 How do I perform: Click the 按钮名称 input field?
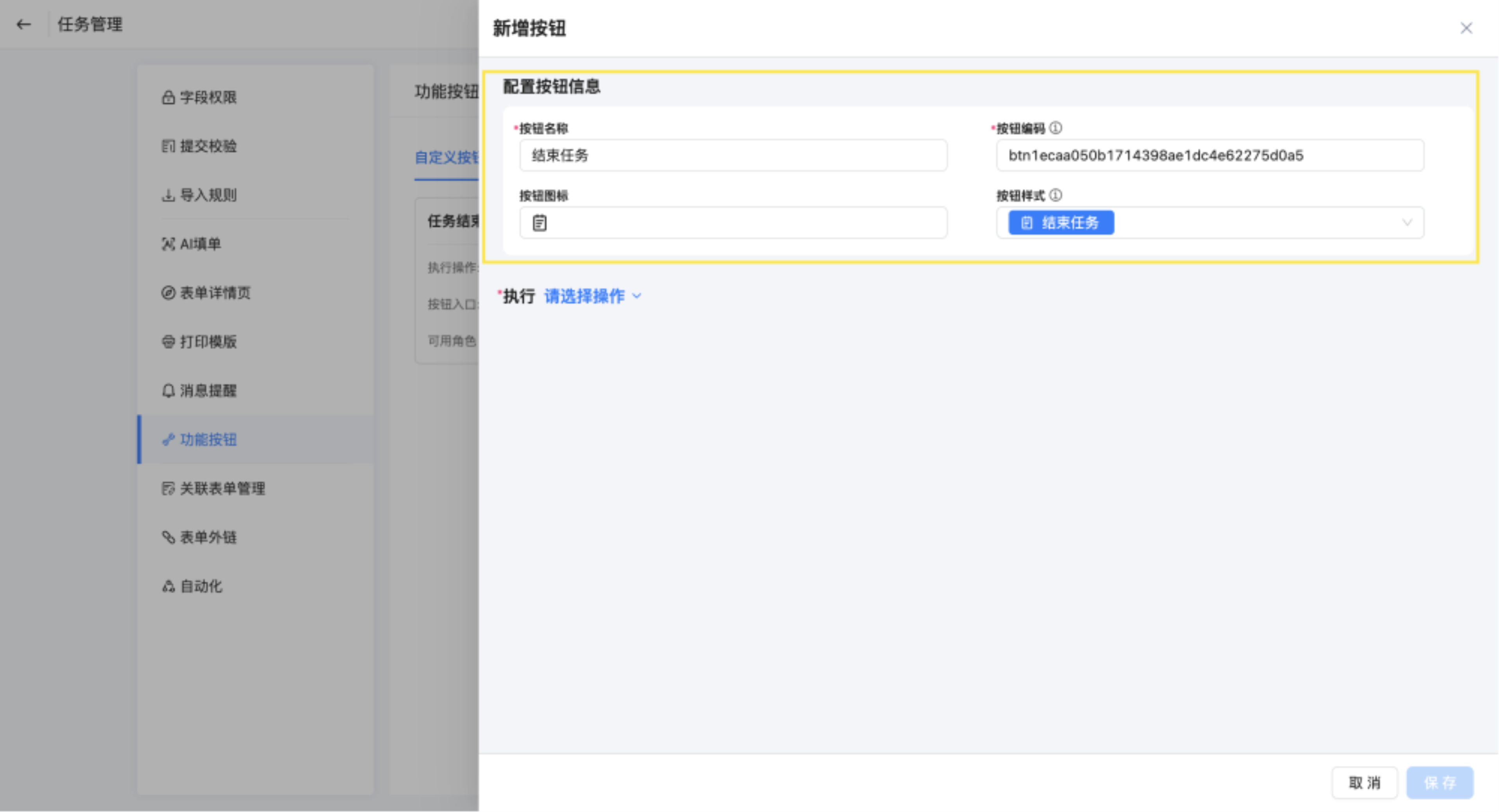[x=733, y=155]
